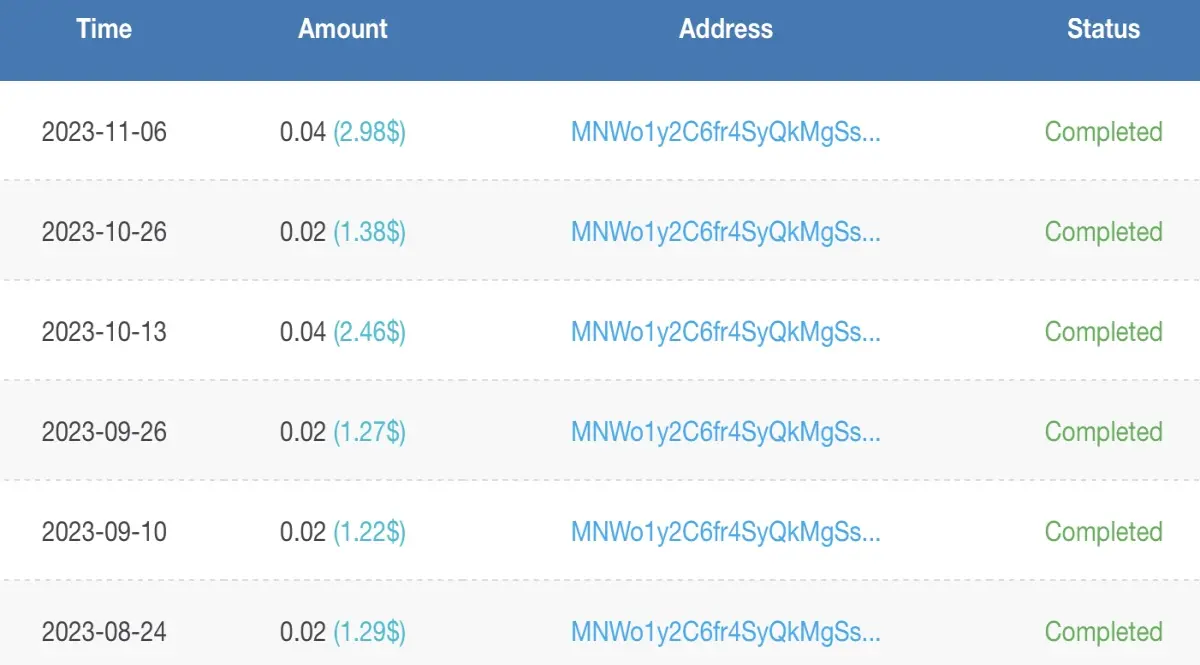Click Completed status on 2023-11-06 row

(x=1104, y=132)
